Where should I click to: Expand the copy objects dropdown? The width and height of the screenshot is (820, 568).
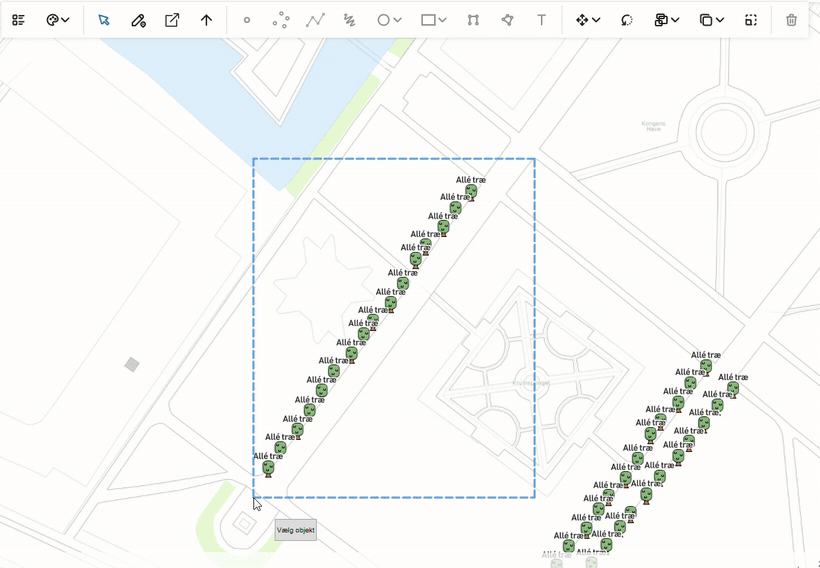pos(712,20)
